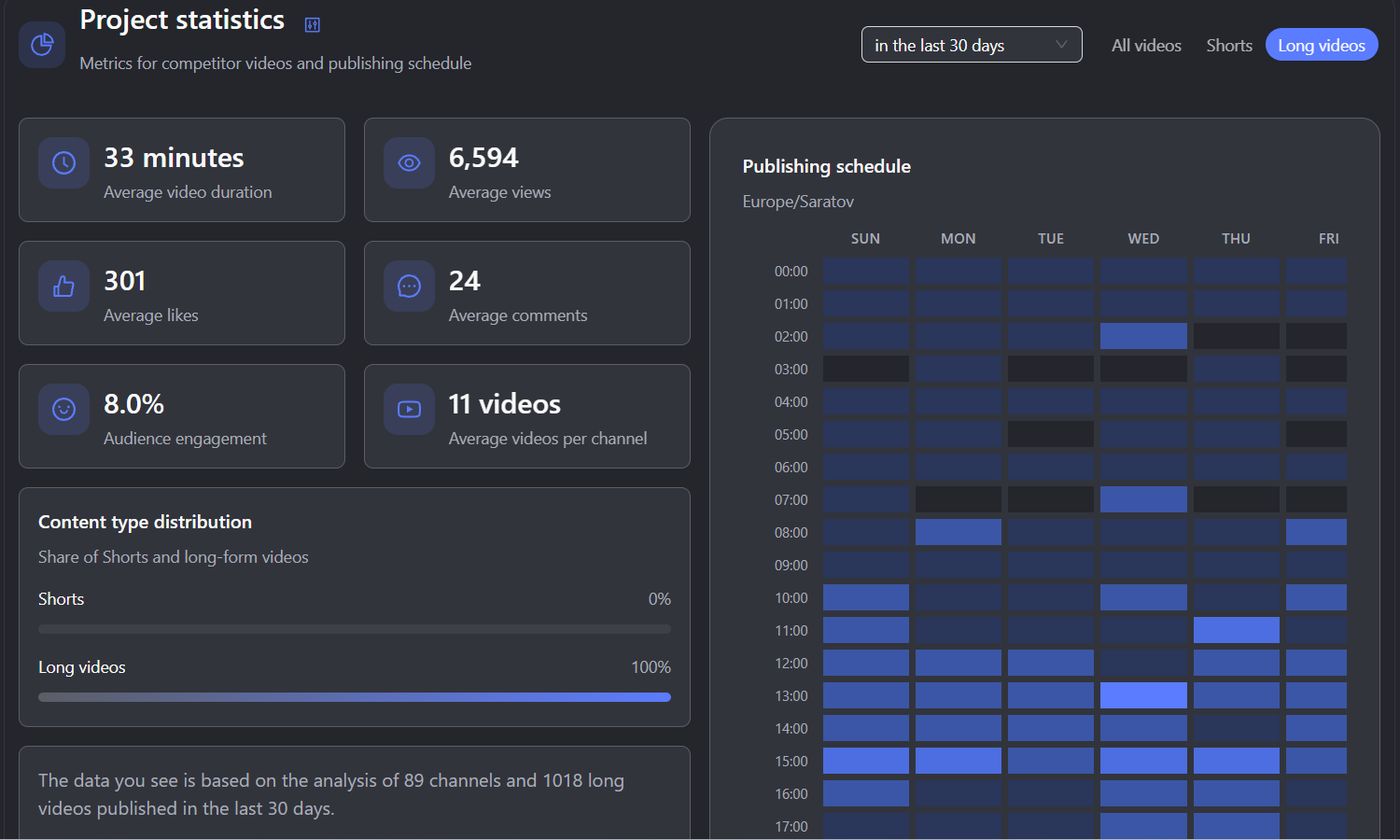Click the Wednesday 13:00 heatmap cell
1400x840 pixels.
[1143, 695]
